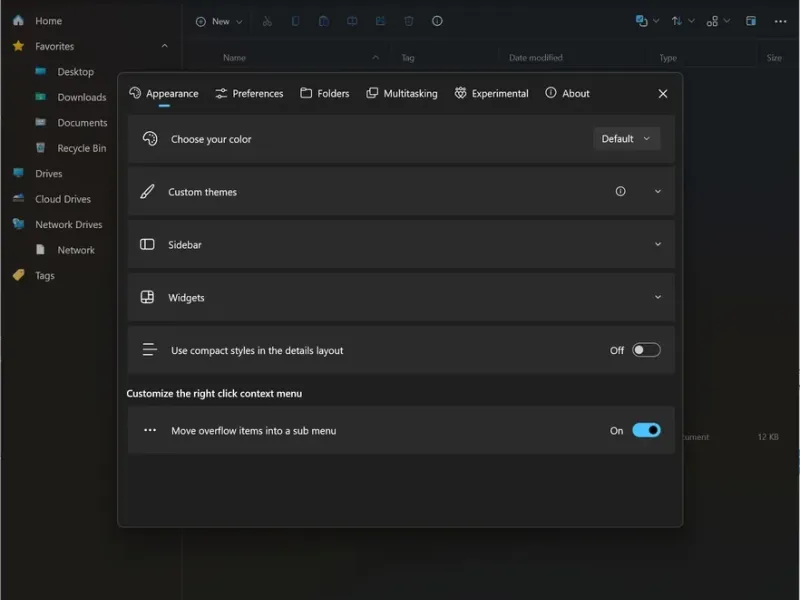Select the Network Drives icon

point(18,224)
